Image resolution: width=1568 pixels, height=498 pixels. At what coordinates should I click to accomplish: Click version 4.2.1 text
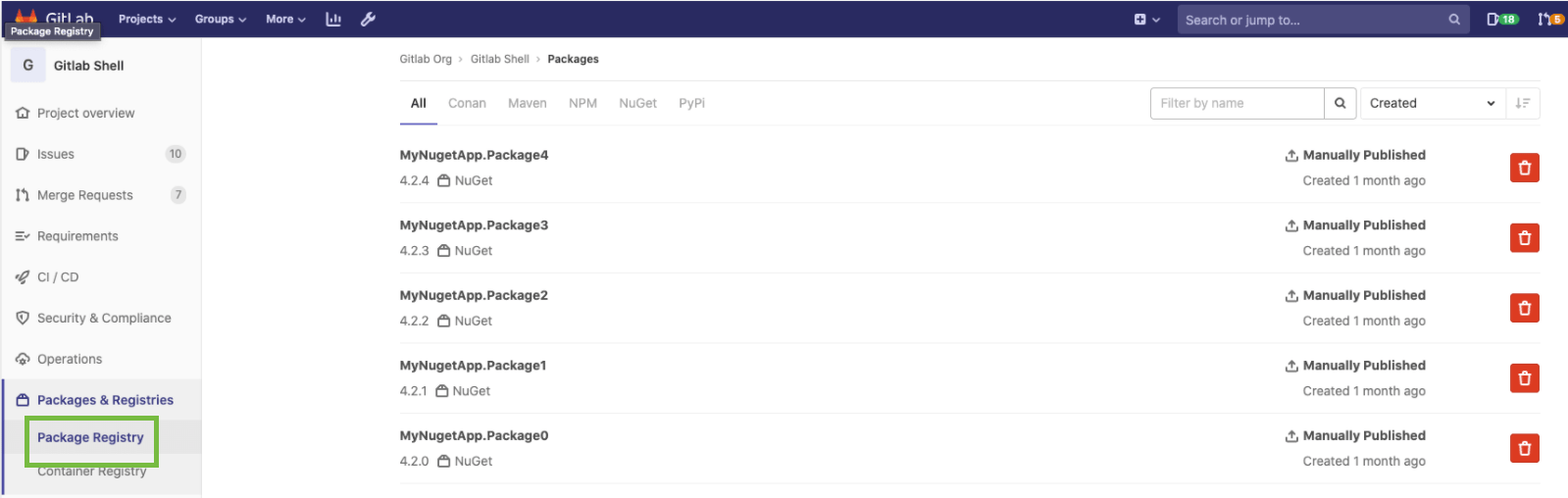tap(413, 391)
